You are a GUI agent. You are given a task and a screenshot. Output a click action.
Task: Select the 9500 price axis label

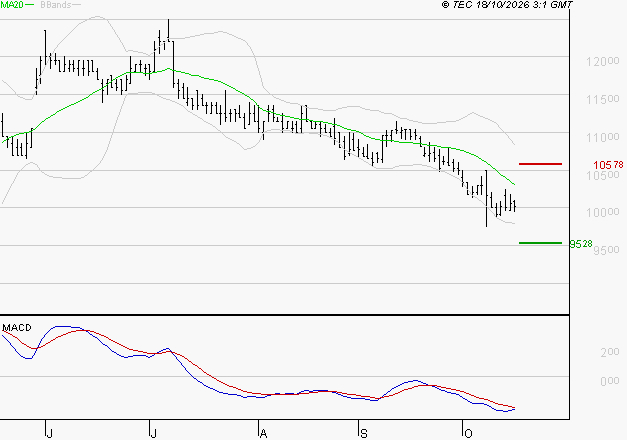click(606, 250)
